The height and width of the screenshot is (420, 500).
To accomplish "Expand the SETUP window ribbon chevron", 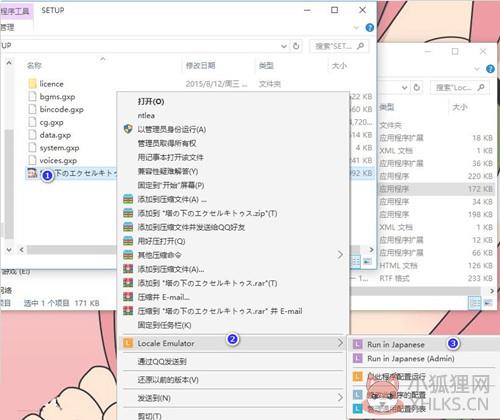I will (356, 28).
